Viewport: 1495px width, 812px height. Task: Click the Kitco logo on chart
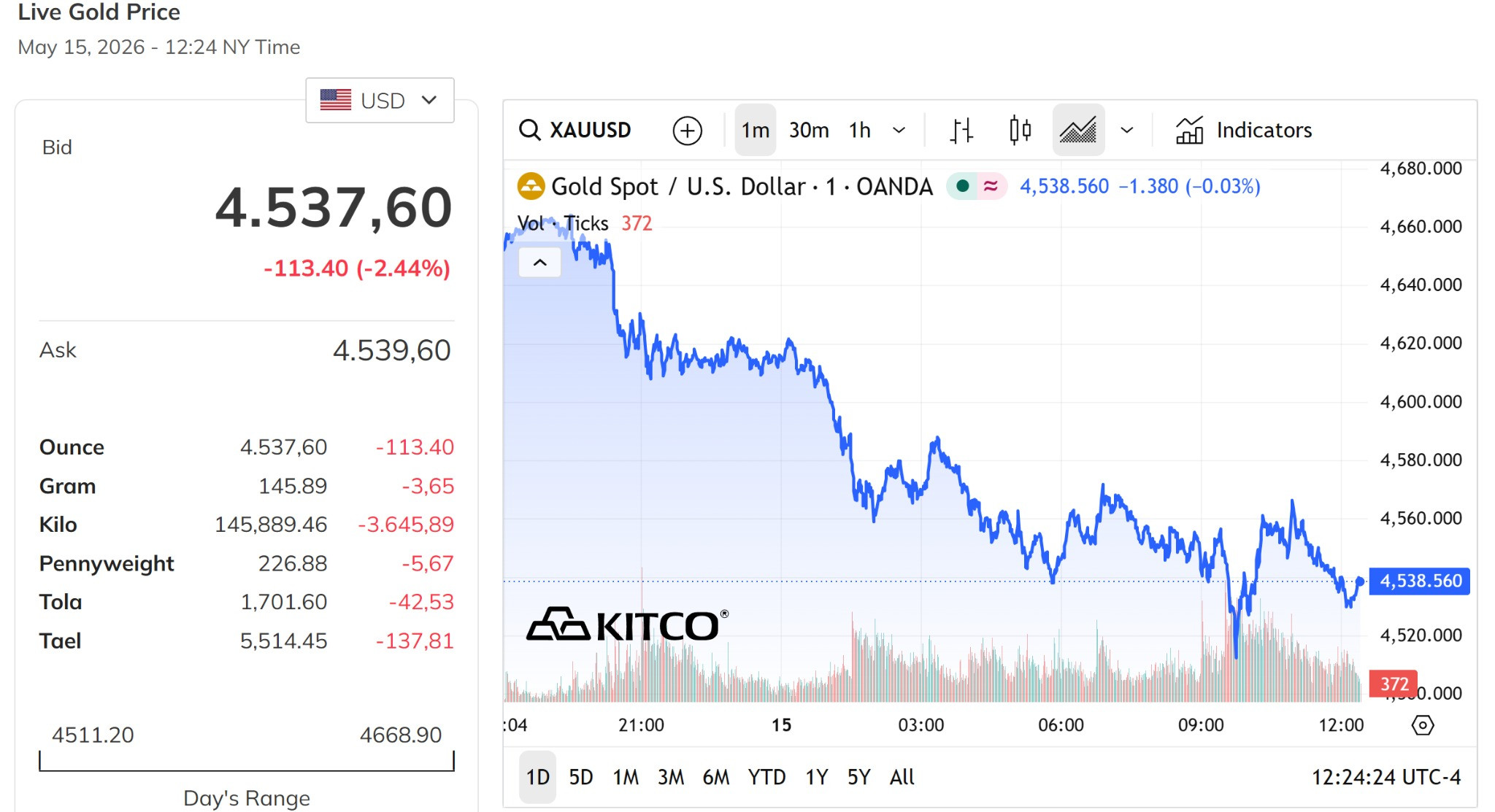coord(627,625)
